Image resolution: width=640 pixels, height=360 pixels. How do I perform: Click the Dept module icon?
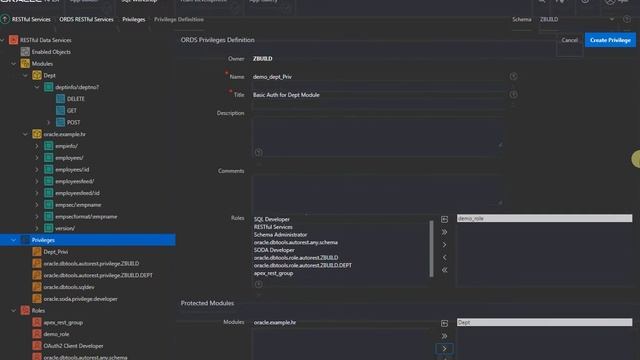(x=37, y=76)
